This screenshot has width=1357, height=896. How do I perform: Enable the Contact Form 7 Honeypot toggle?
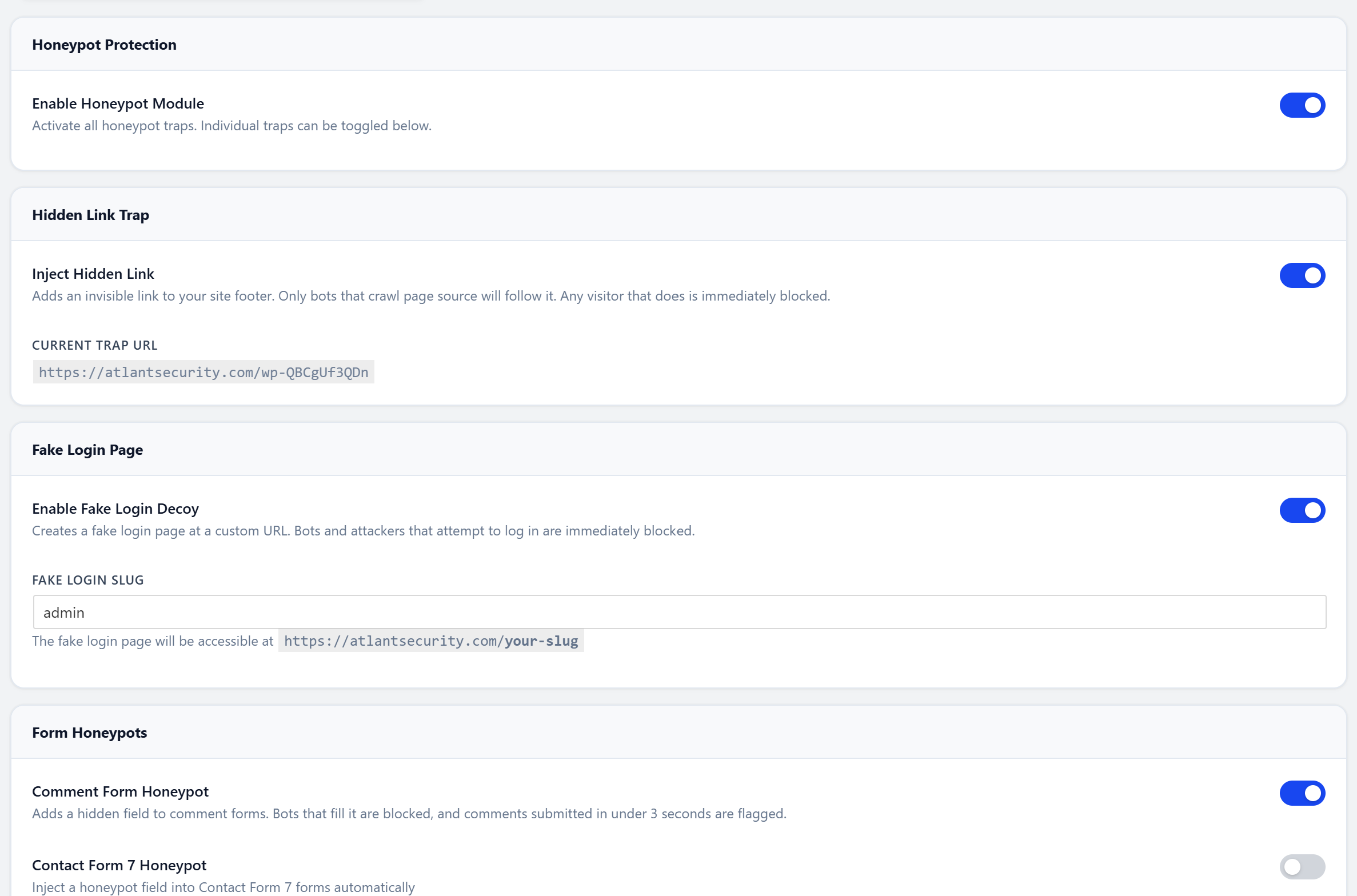coord(1303,867)
